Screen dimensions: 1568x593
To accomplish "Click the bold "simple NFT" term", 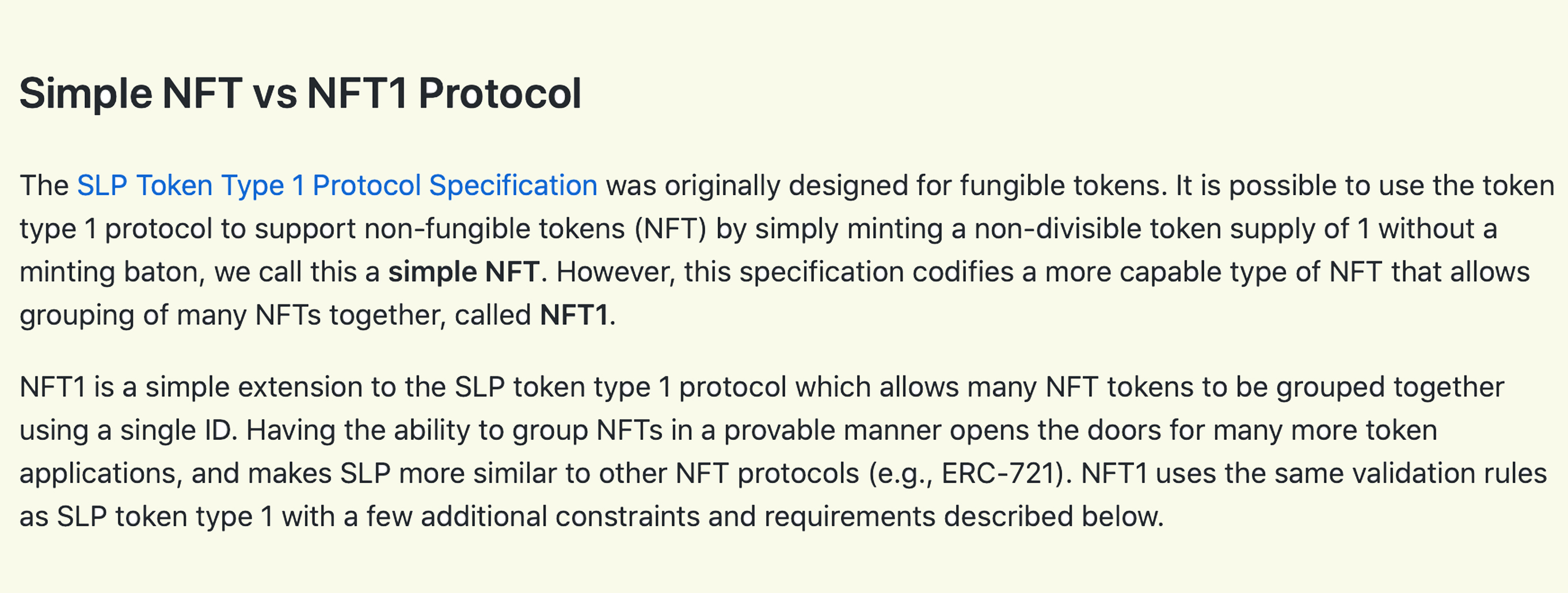I will [x=463, y=272].
